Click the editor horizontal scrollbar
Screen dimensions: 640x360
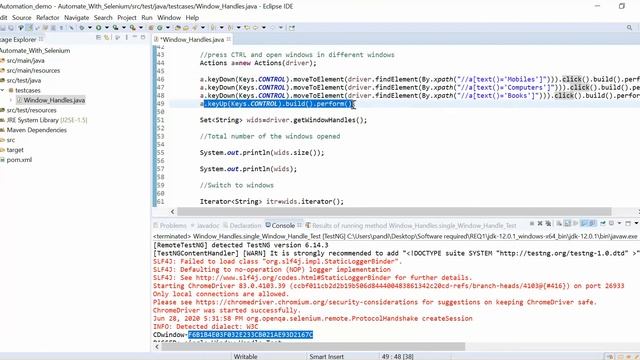tap(394, 211)
